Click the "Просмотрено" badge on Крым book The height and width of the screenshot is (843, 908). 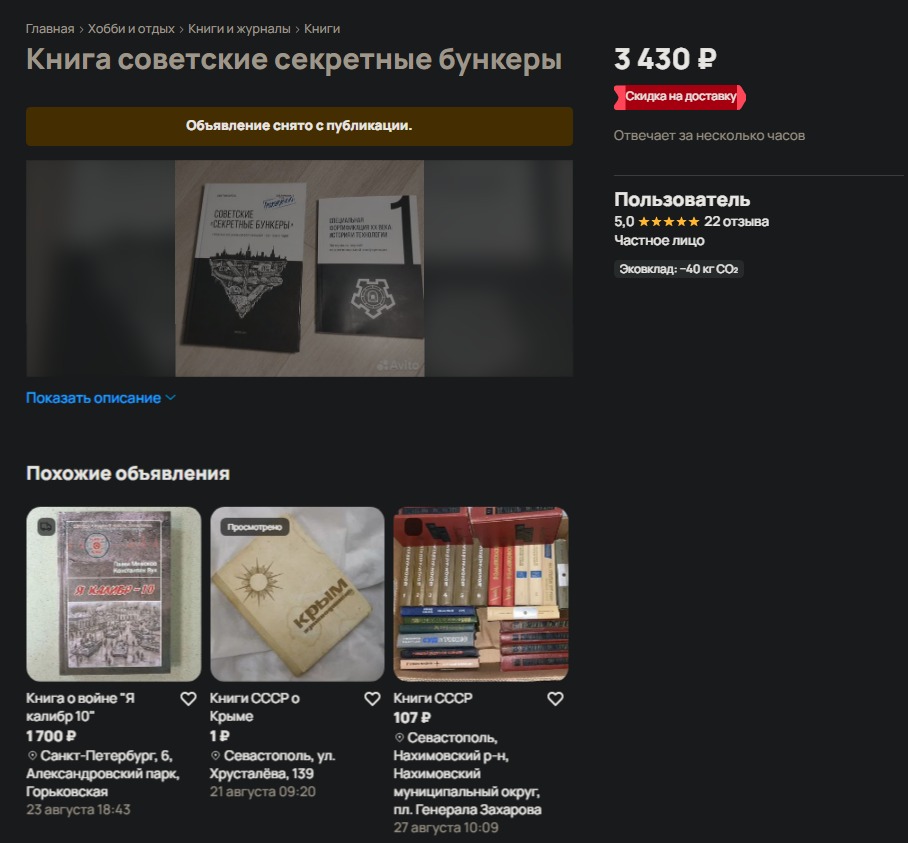tap(255, 527)
